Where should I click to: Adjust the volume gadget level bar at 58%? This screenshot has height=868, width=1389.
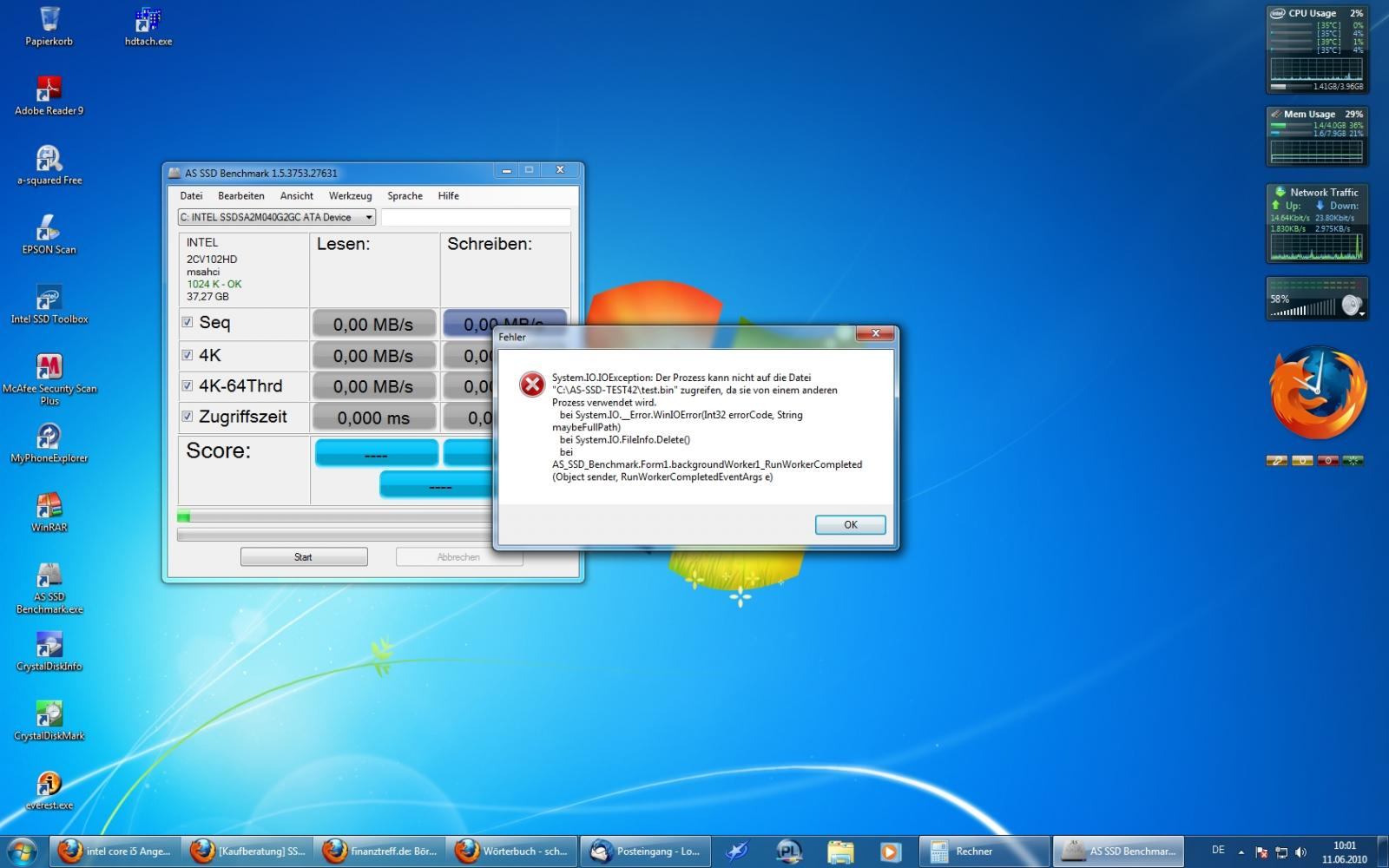click(1305, 308)
